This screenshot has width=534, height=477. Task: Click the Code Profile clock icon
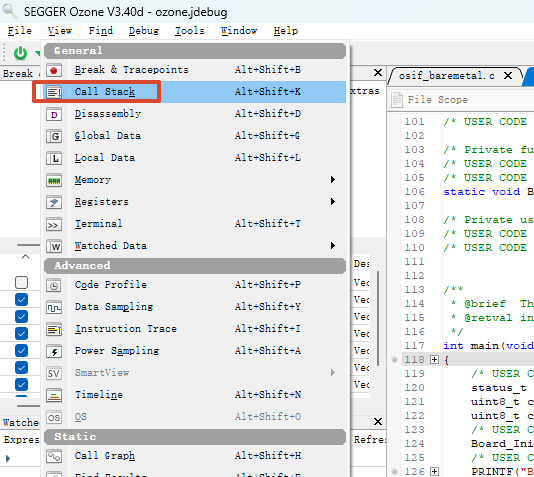(54, 285)
